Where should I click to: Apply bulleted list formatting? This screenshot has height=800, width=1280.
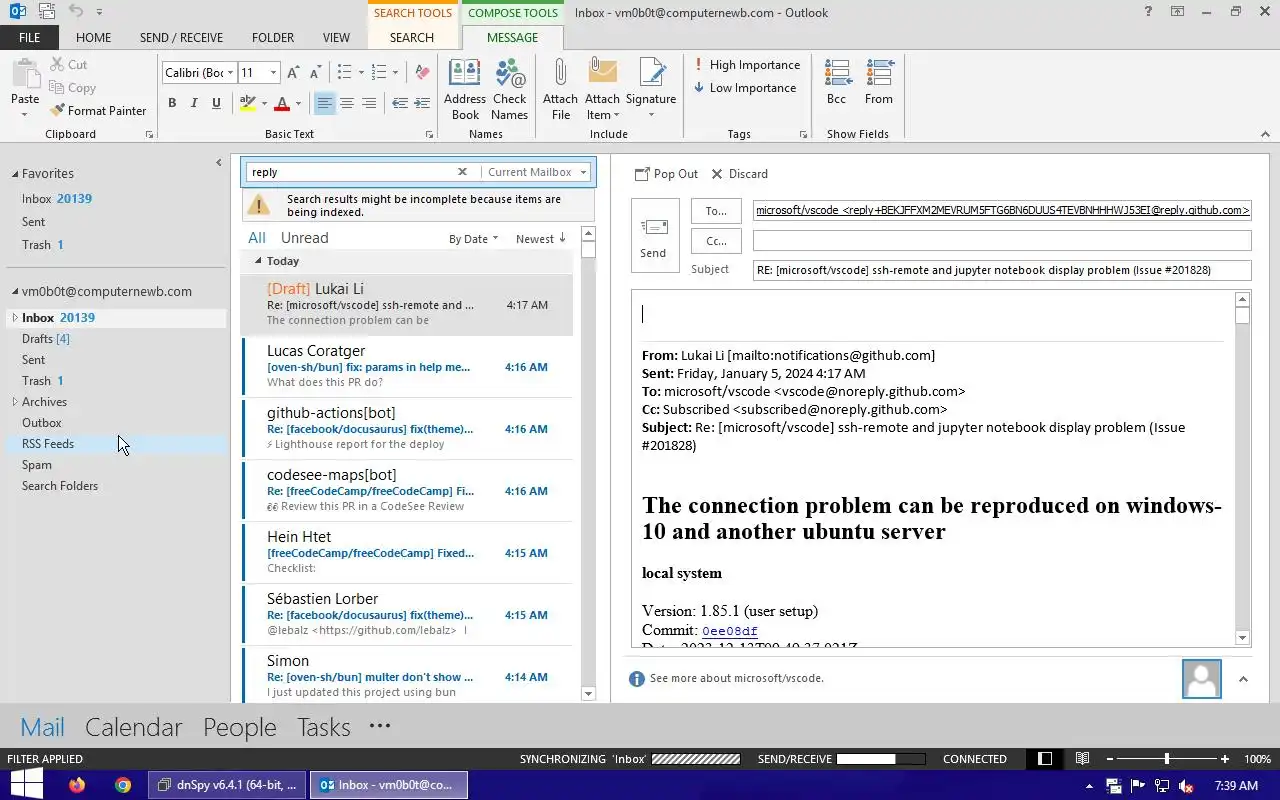pos(344,72)
